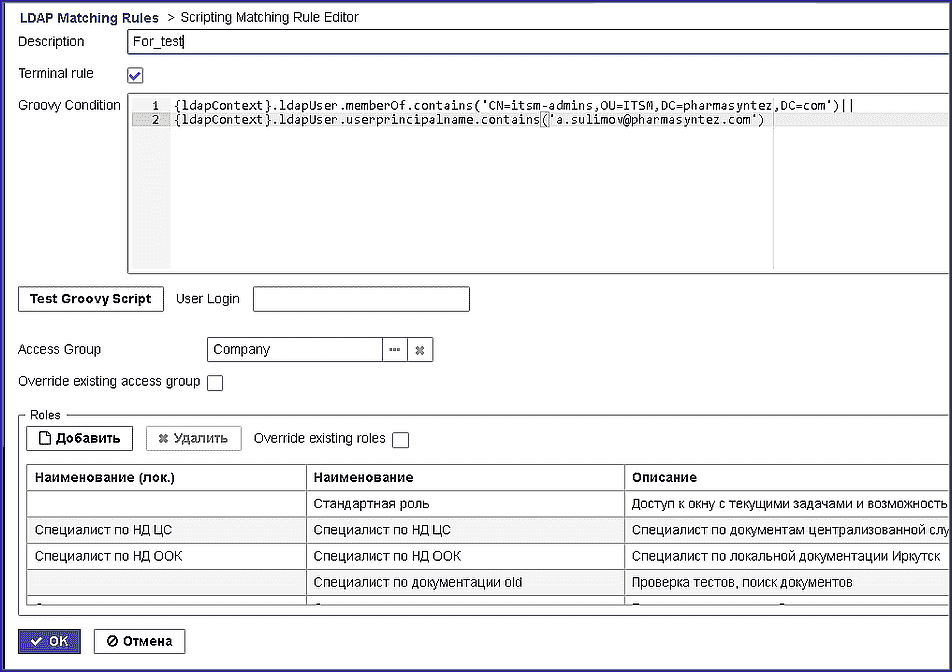Uncheck the Terminal rule checkbox
This screenshot has width=952, height=672.
coord(135,75)
